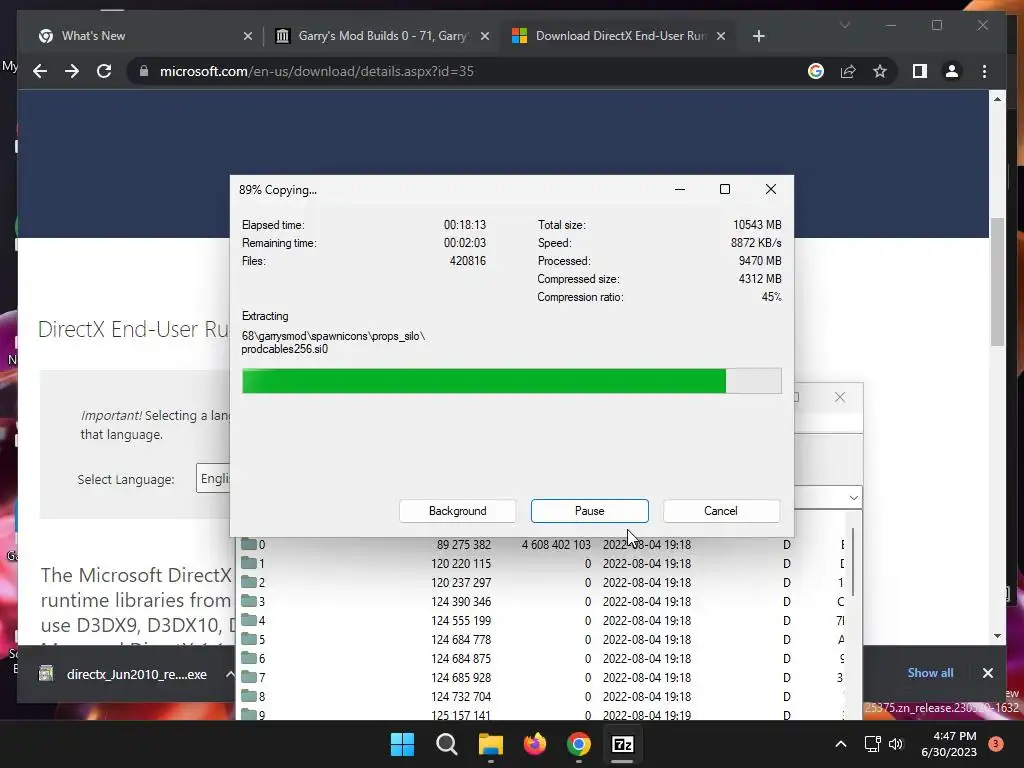Open the Chrome side panel
This screenshot has height=768, width=1024.
(920, 71)
